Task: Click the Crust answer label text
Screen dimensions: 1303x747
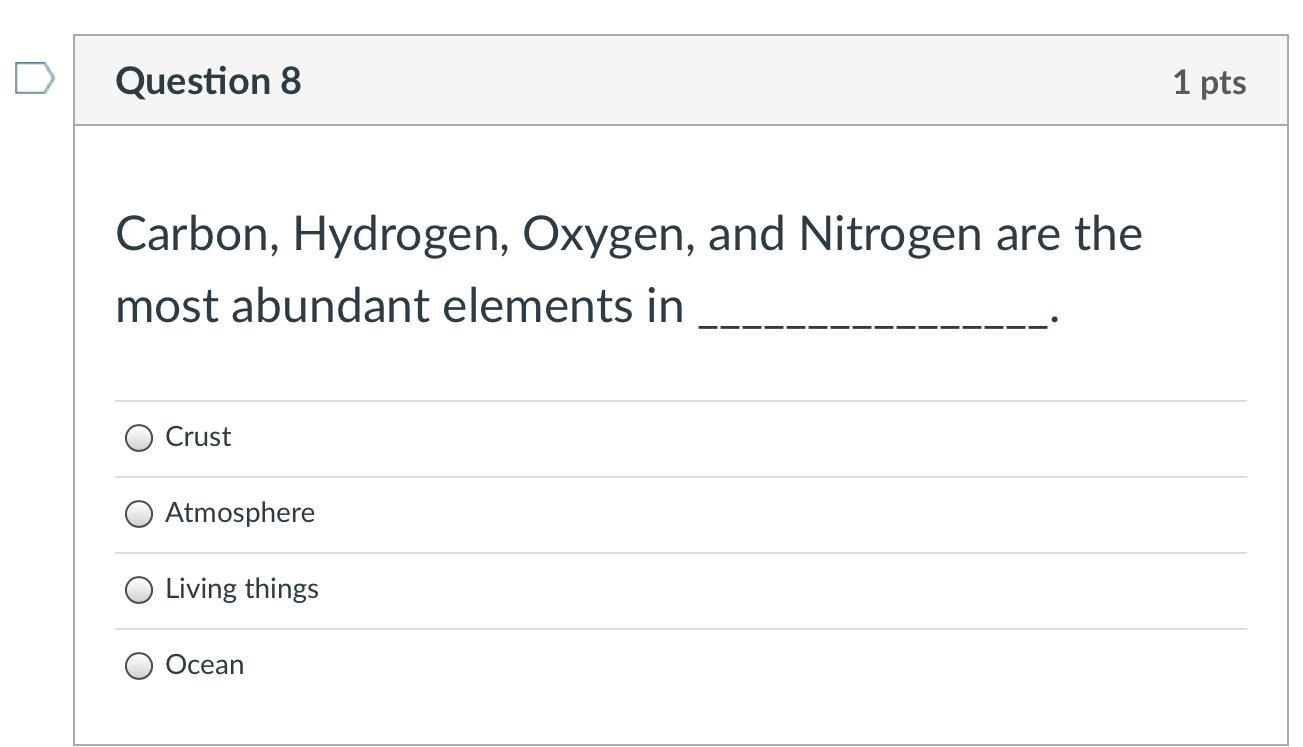Action: (x=198, y=437)
